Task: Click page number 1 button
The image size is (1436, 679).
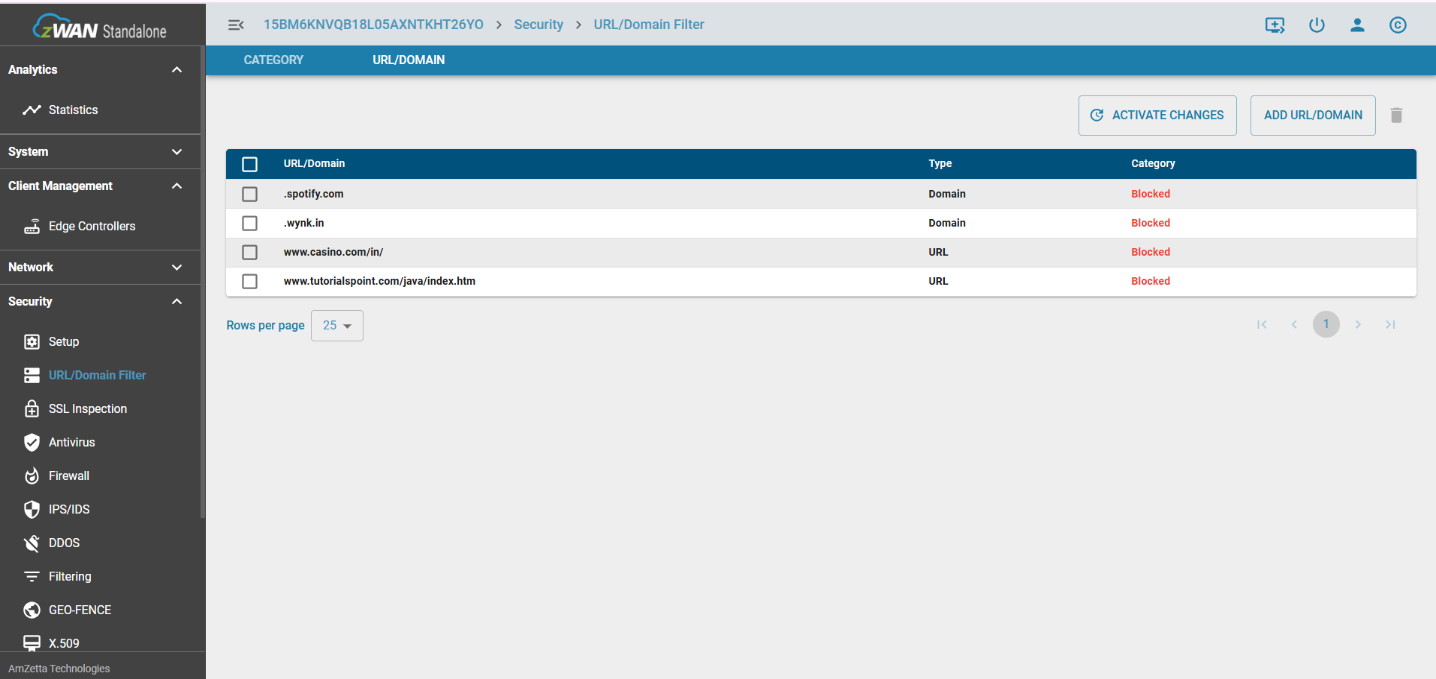Action: click(1326, 325)
